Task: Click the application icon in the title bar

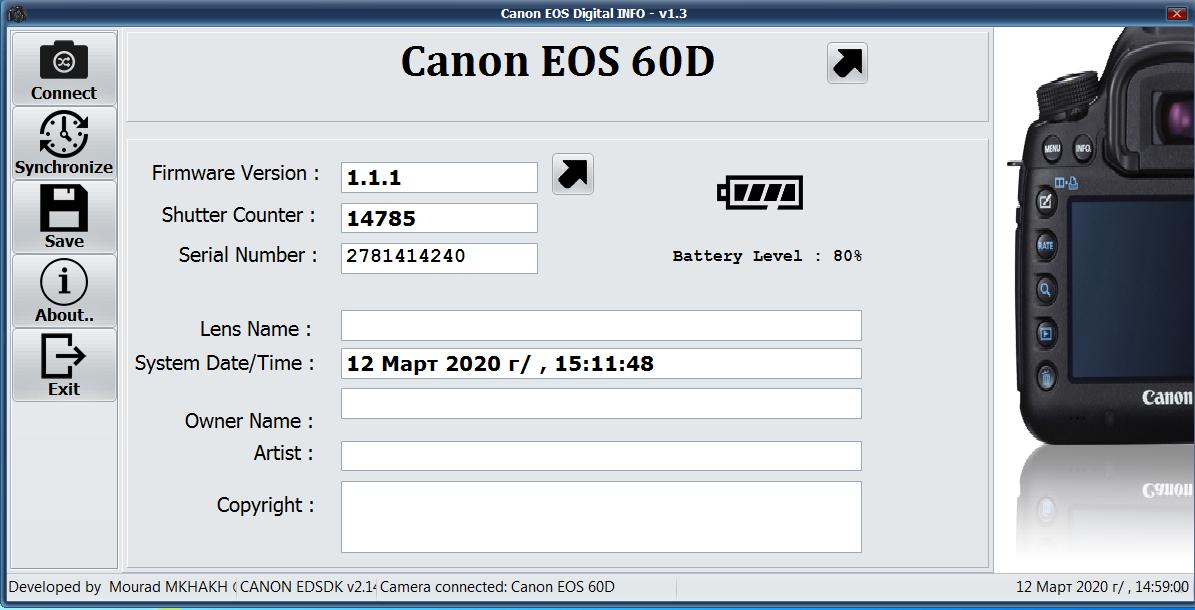Action: pos(14,13)
